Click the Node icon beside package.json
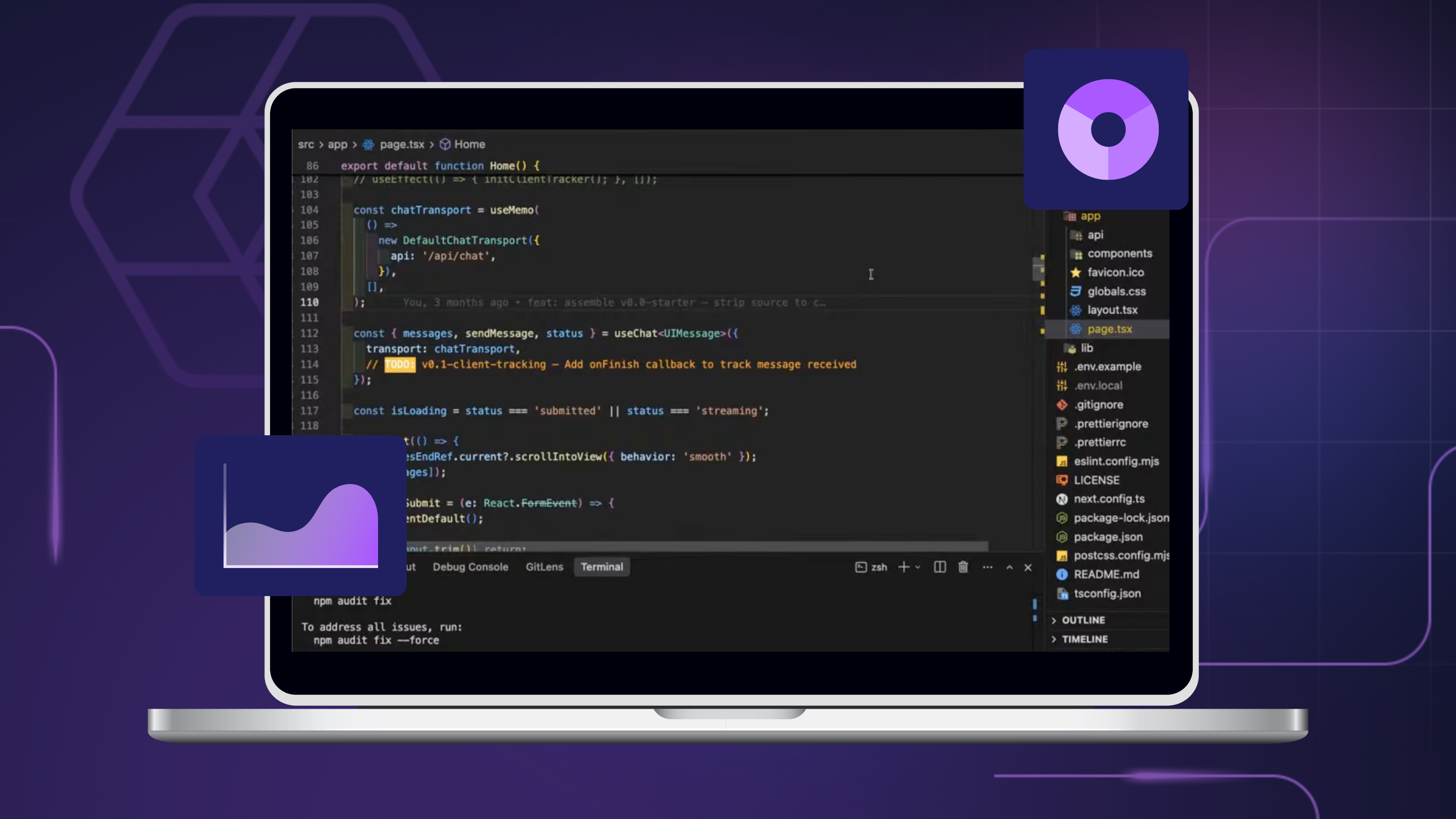Image resolution: width=1456 pixels, height=819 pixels. (1062, 537)
